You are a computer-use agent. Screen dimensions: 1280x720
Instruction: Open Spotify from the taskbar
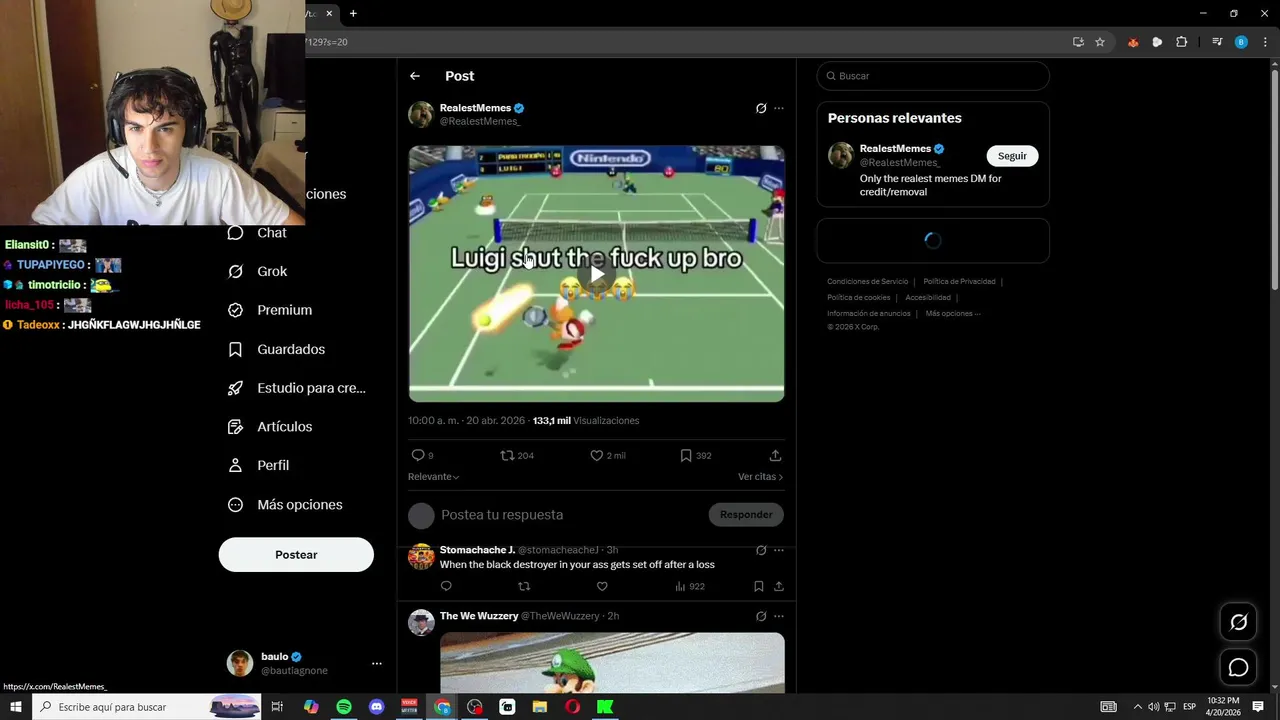[344, 707]
